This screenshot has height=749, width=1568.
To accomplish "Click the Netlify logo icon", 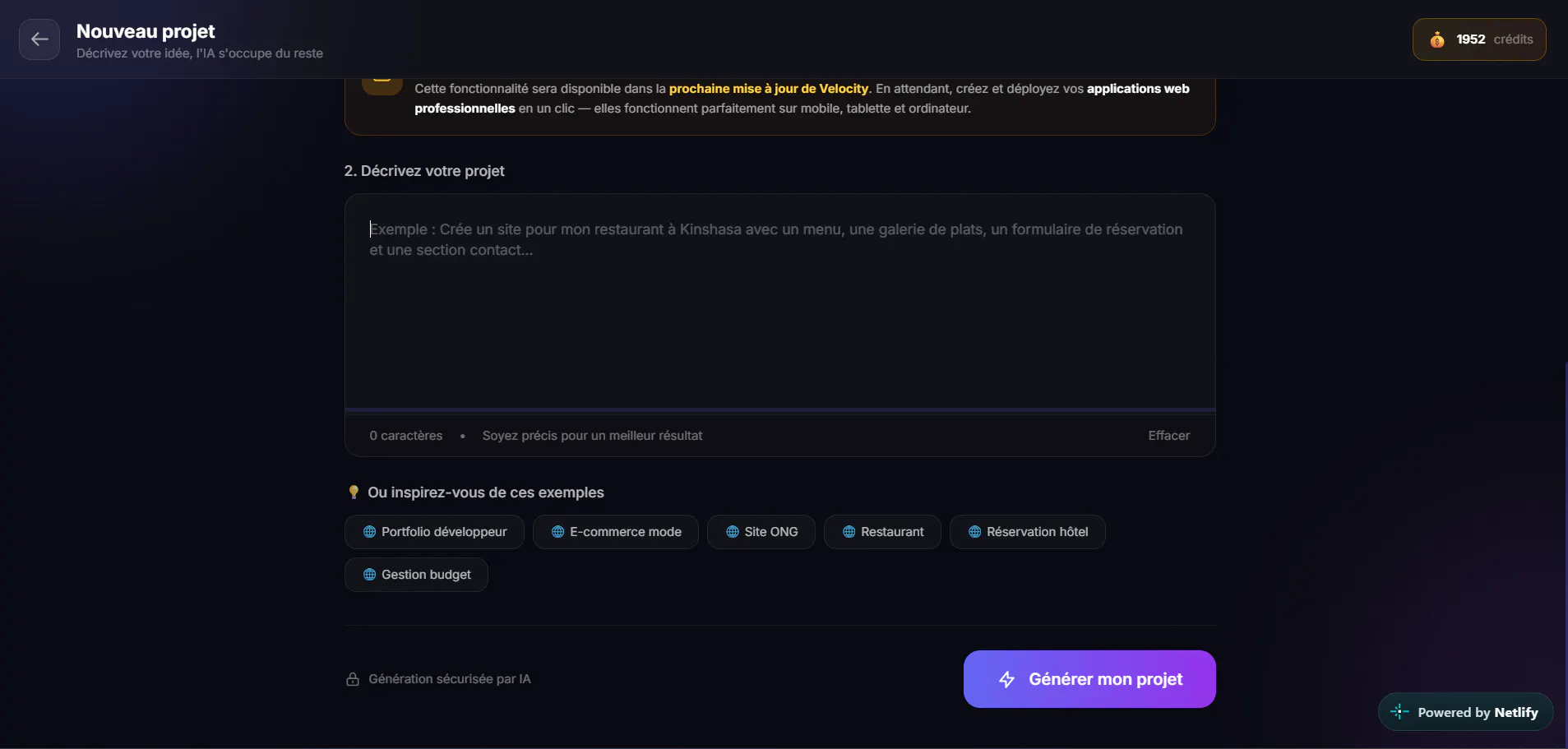I will click(x=1399, y=712).
